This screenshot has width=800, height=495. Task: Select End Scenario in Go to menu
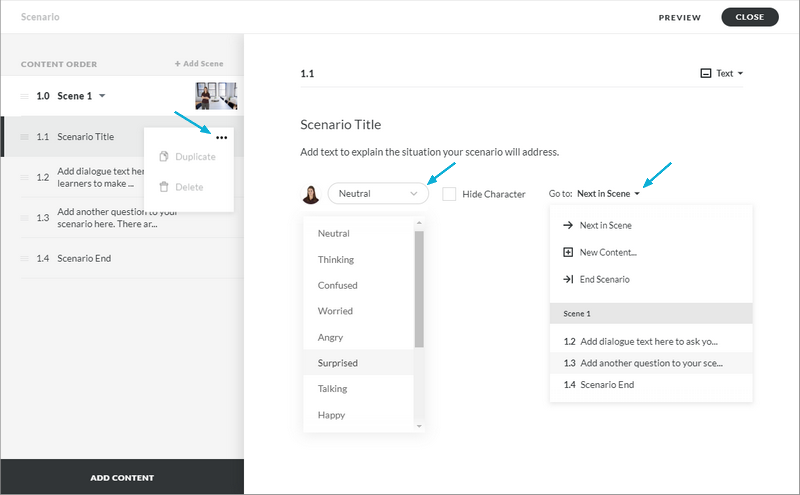[651, 279]
